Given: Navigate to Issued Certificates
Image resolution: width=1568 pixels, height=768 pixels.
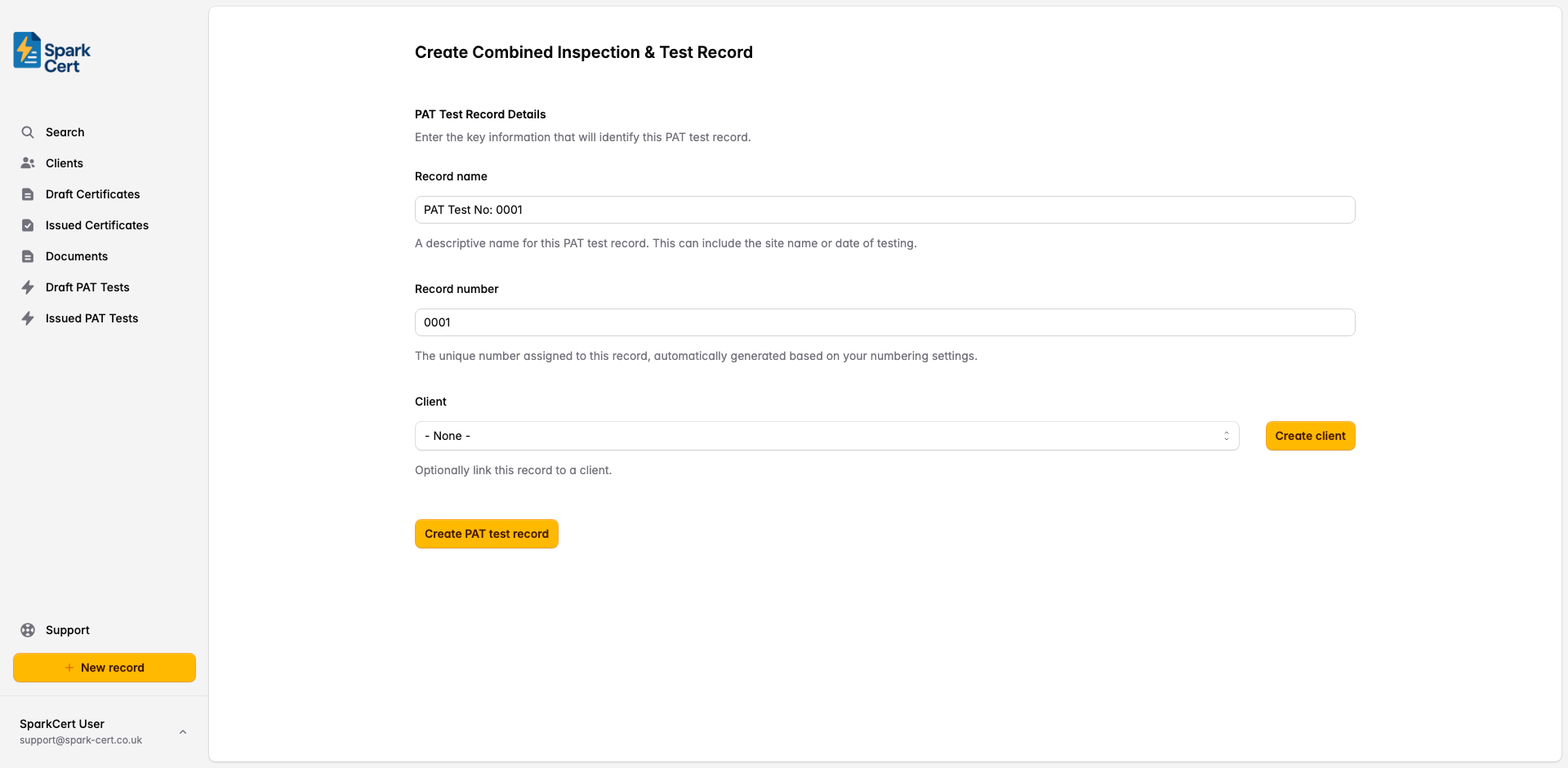Looking at the screenshot, I should [96, 224].
